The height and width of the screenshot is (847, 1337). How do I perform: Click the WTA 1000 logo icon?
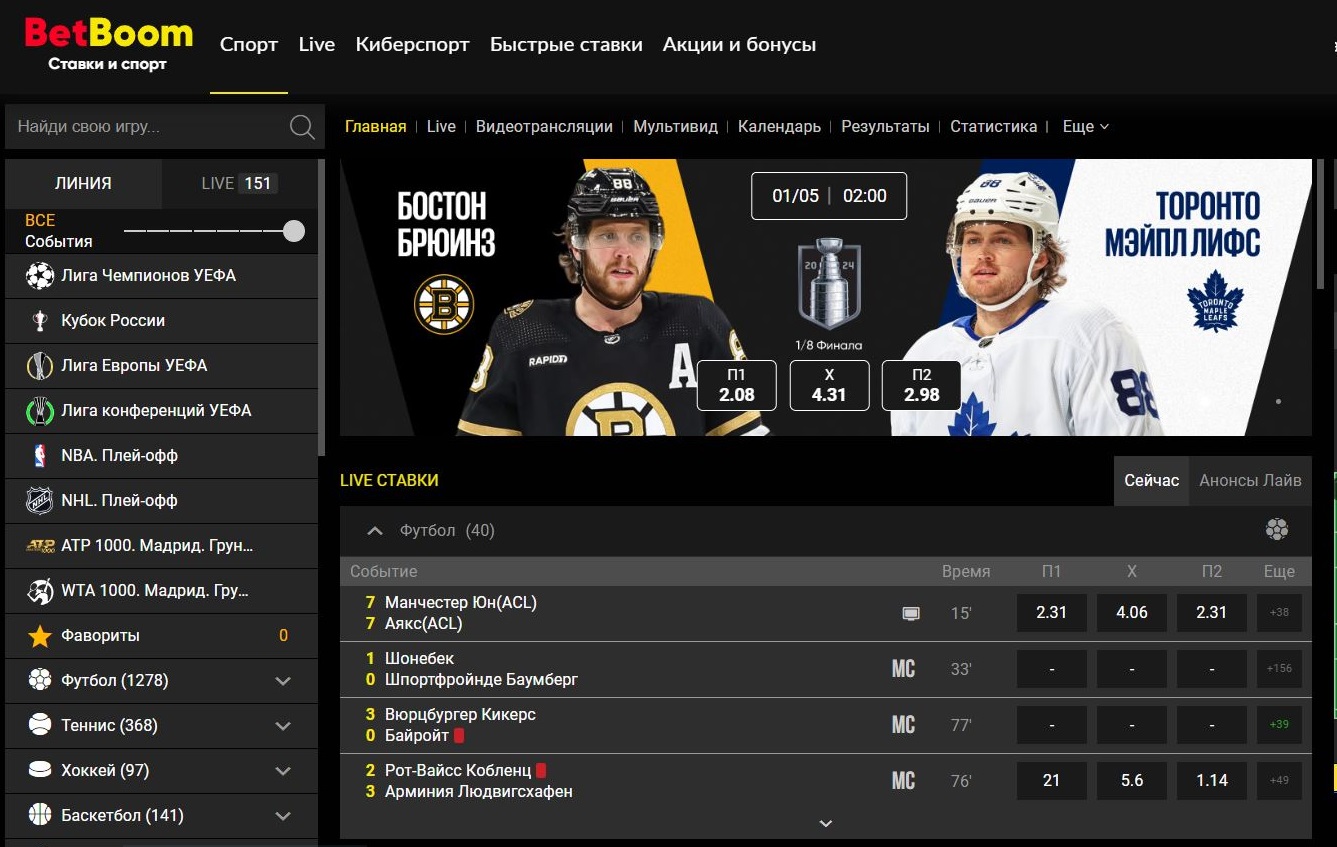[40, 590]
